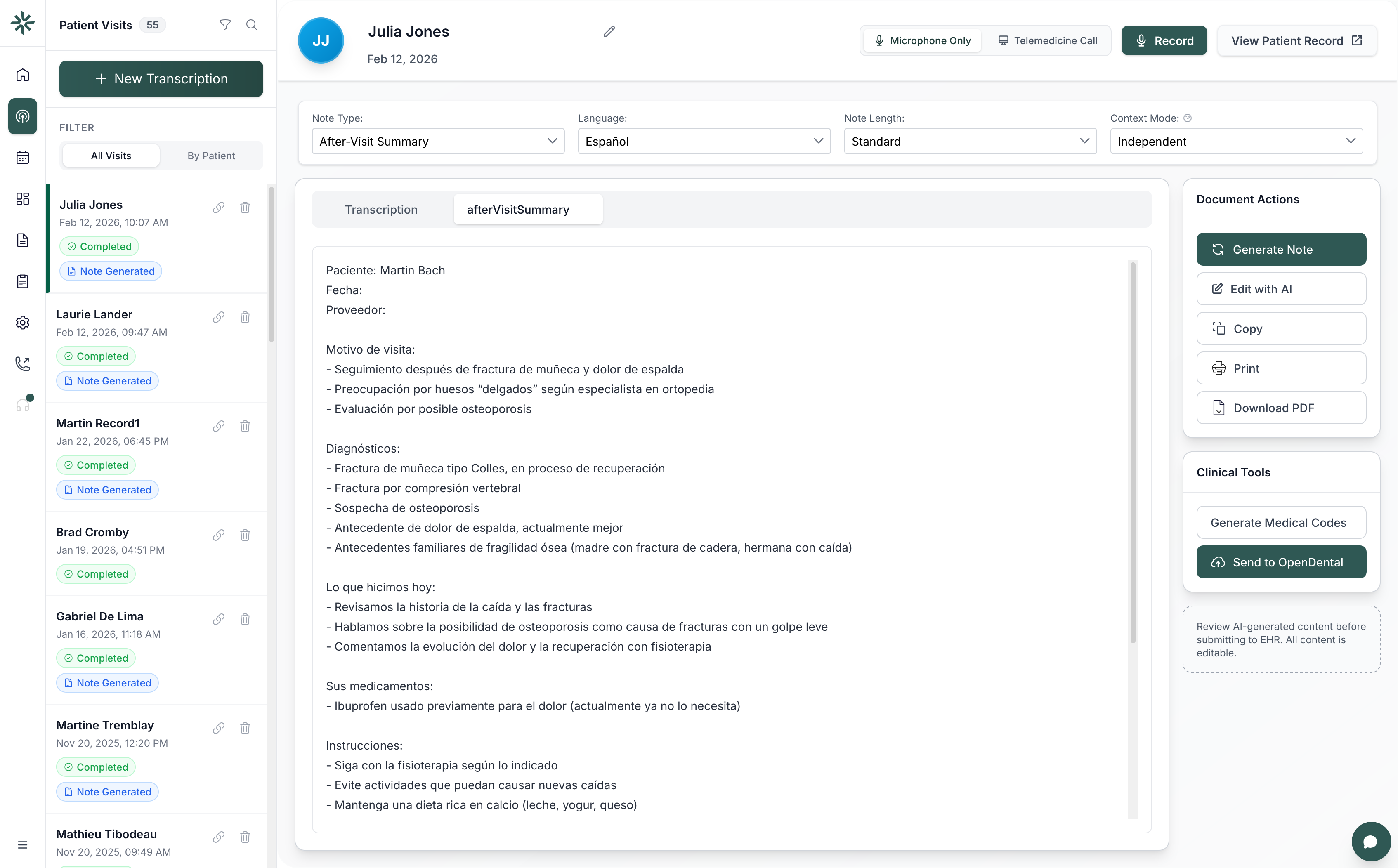The image size is (1398, 868).
Task: Switch to Telemedicine Call mode
Action: [1048, 40]
